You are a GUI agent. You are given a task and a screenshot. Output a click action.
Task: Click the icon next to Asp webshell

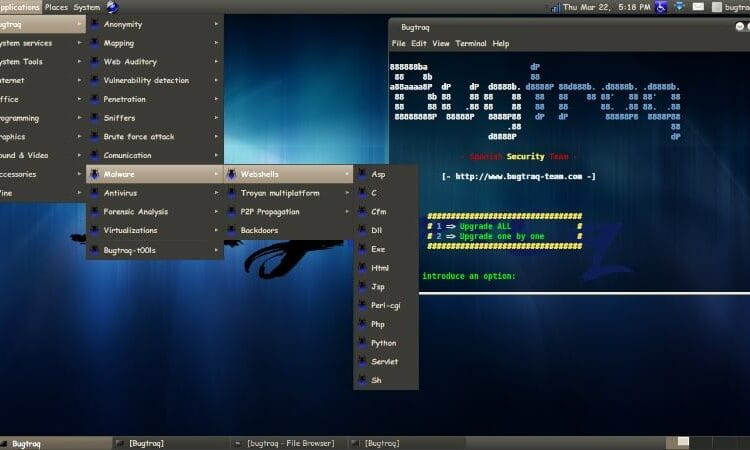point(362,174)
